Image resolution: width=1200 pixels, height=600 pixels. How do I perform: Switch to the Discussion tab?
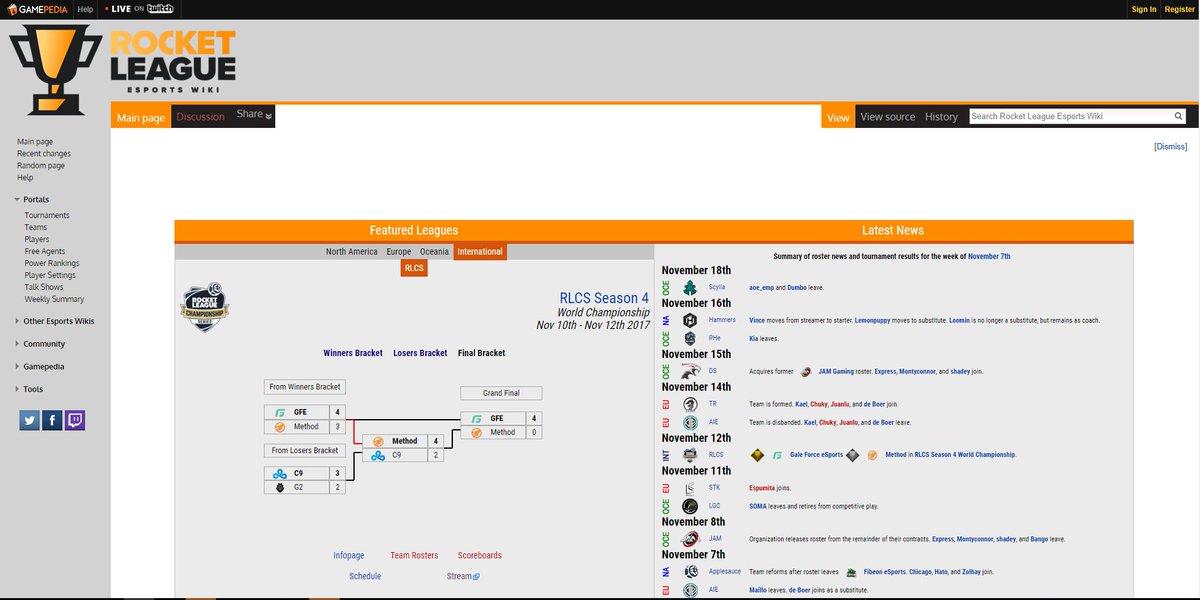pos(200,117)
